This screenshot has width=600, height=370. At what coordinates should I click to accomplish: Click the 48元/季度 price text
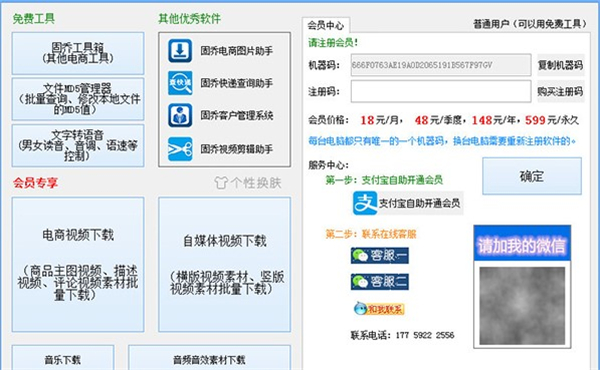(439, 120)
